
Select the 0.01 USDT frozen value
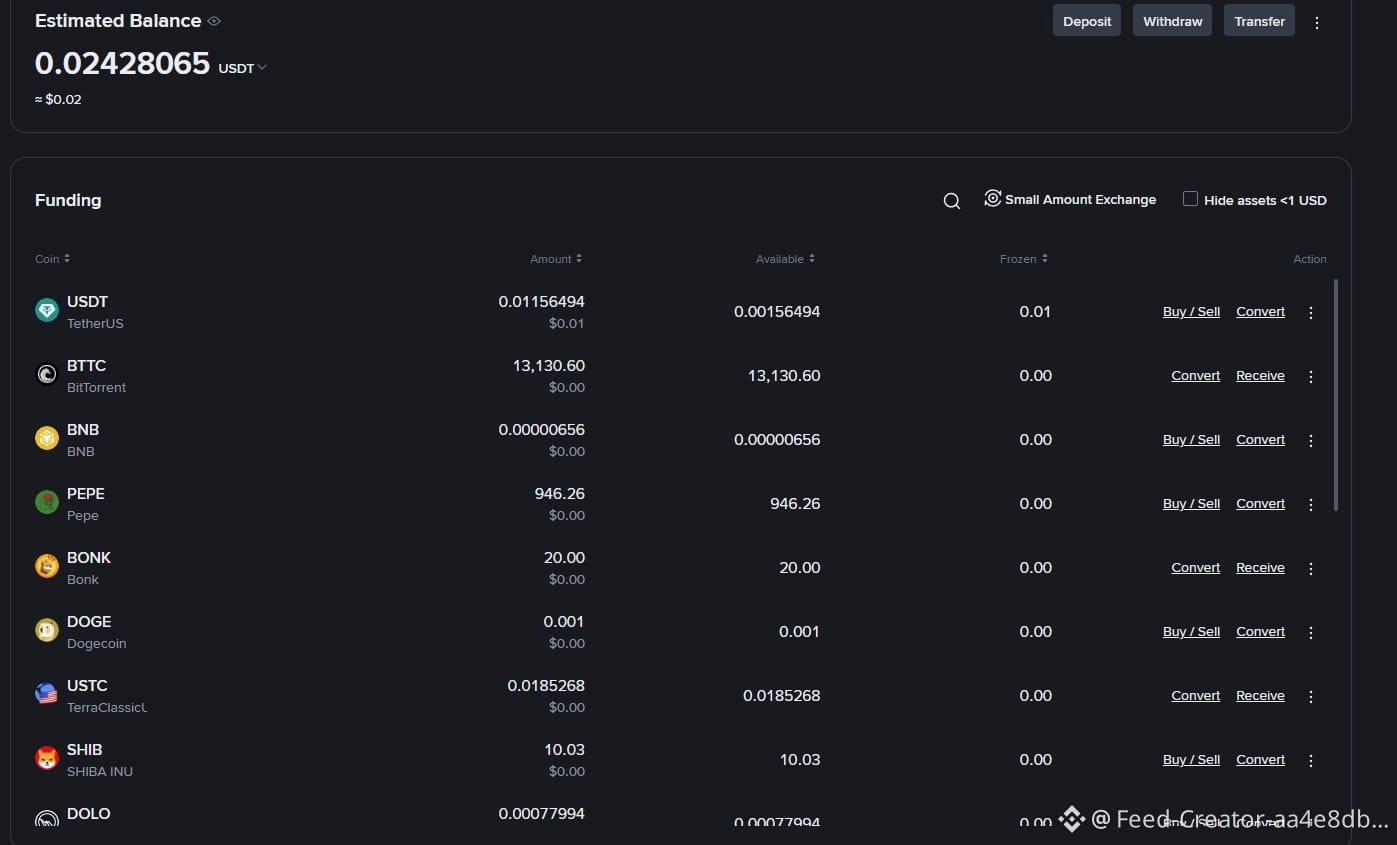click(1035, 312)
